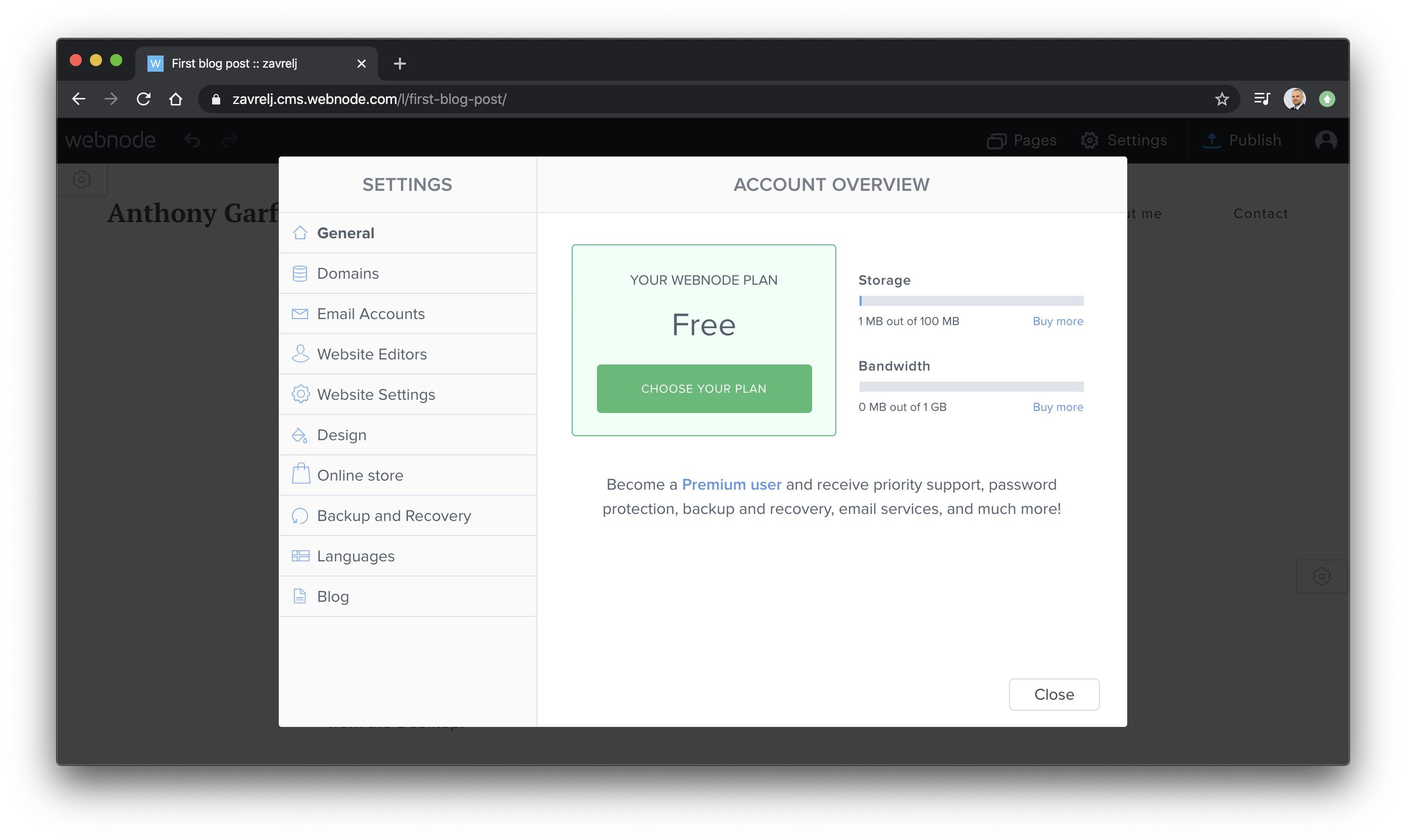Click the circular arrow icon beside Backup and Recovery
1406x840 pixels.
click(x=300, y=516)
